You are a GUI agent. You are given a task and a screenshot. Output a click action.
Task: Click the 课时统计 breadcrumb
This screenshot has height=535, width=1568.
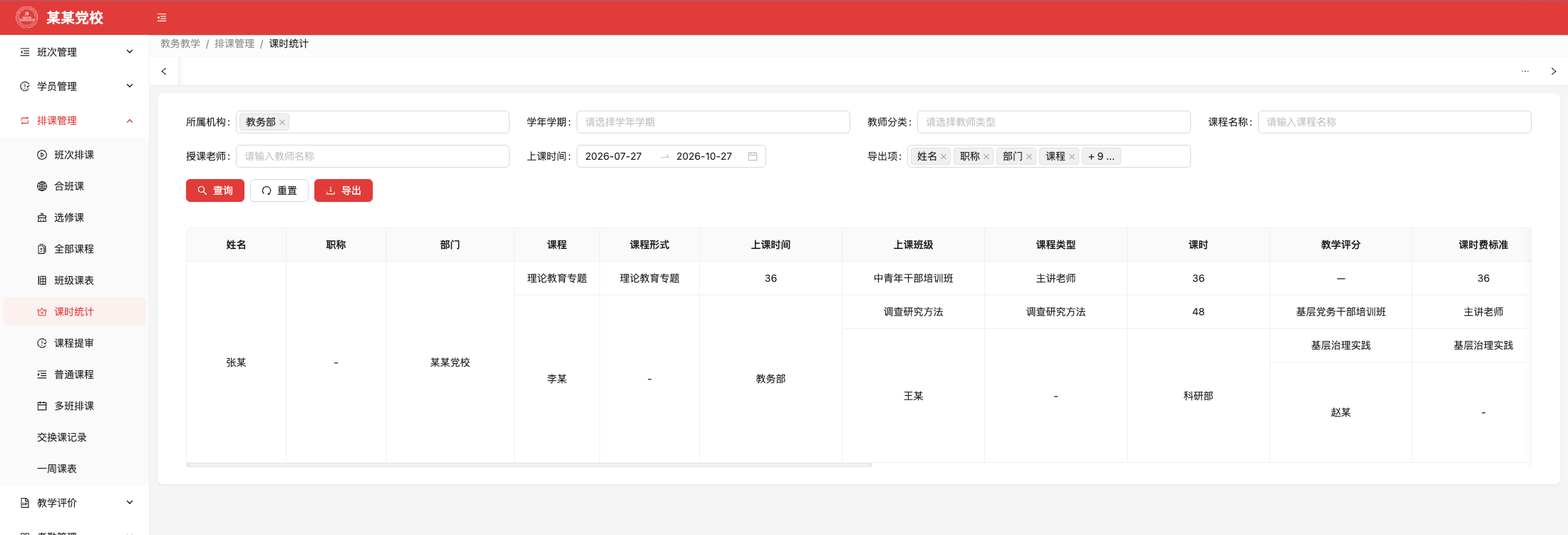(x=289, y=44)
